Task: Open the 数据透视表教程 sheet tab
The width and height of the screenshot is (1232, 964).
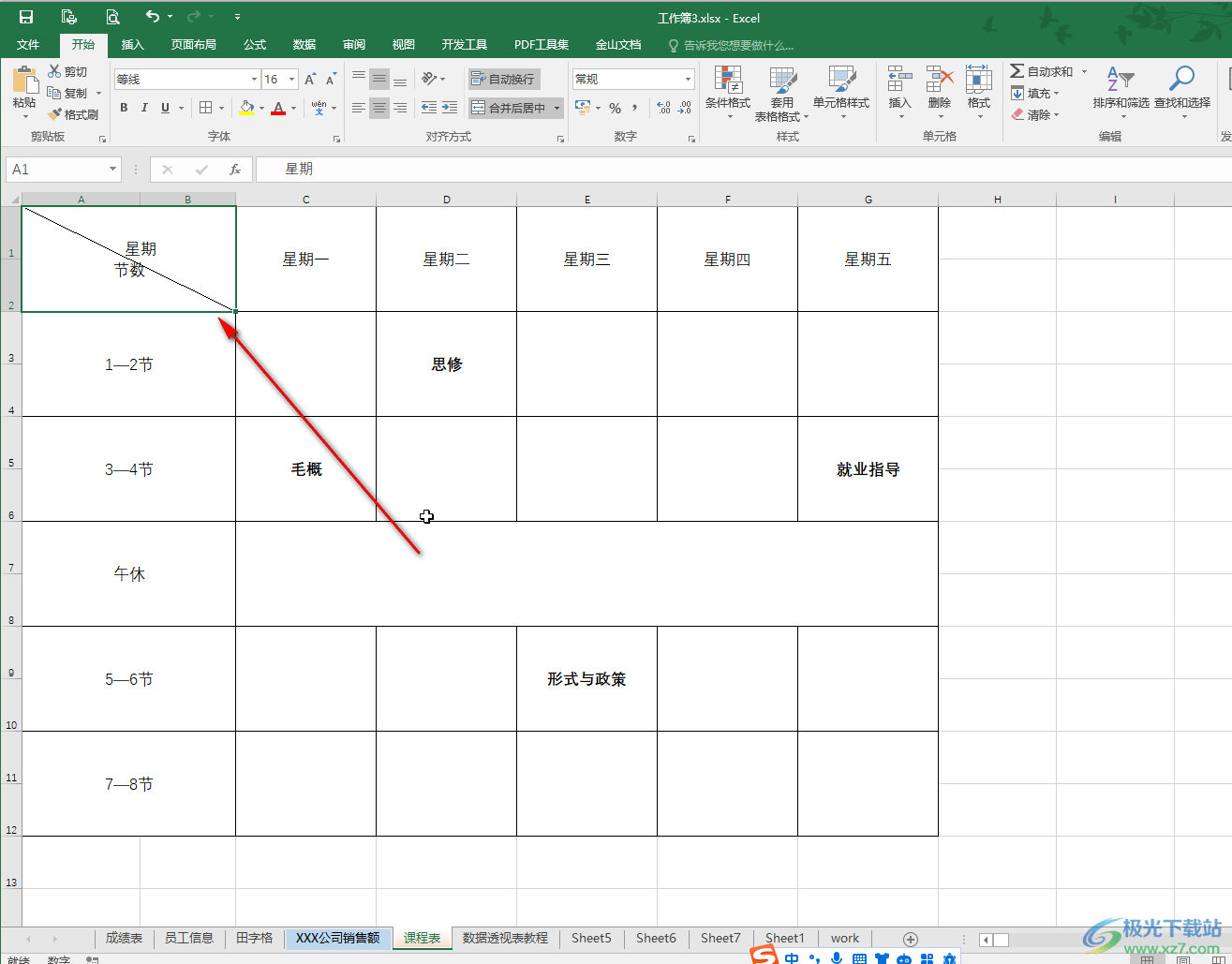Action: click(x=506, y=938)
